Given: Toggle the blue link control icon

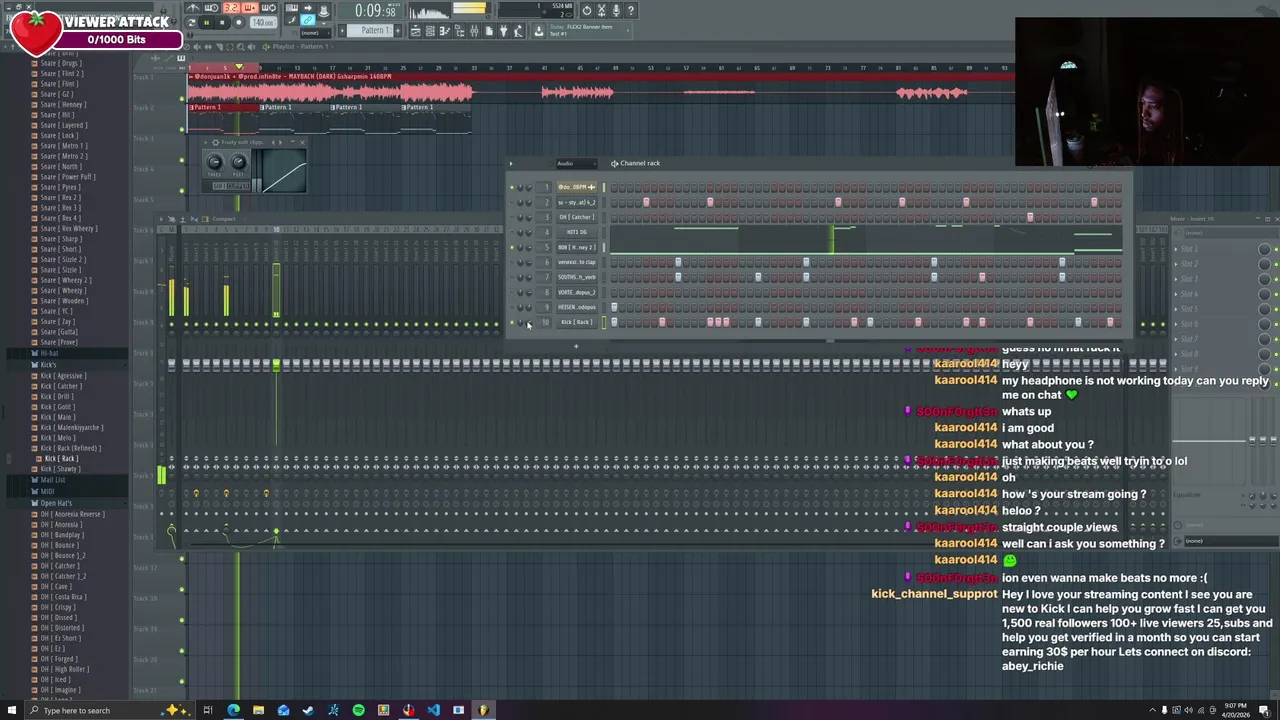Looking at the screenshot, I should 307,20.
